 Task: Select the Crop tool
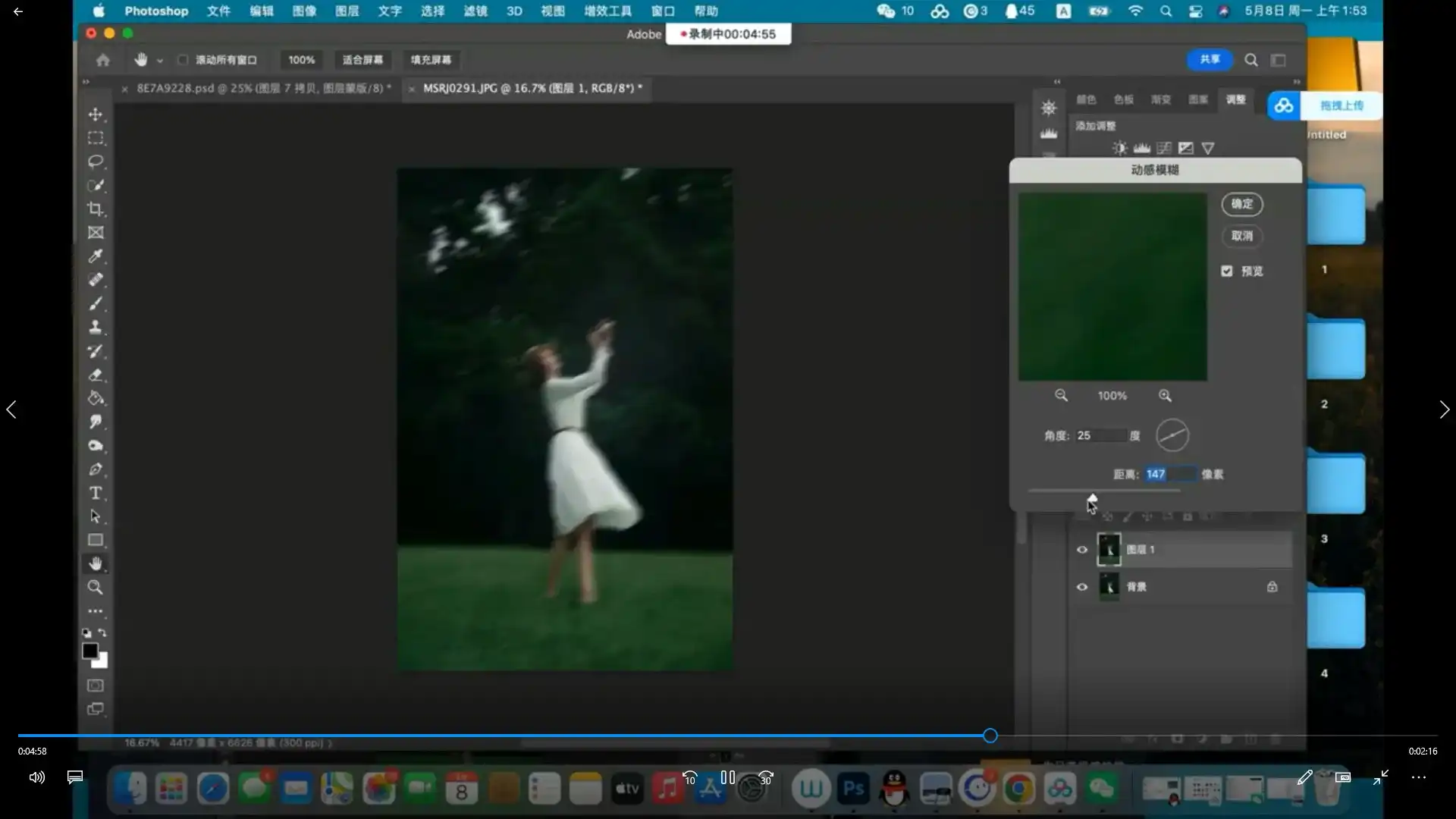[x=96, y=209]
